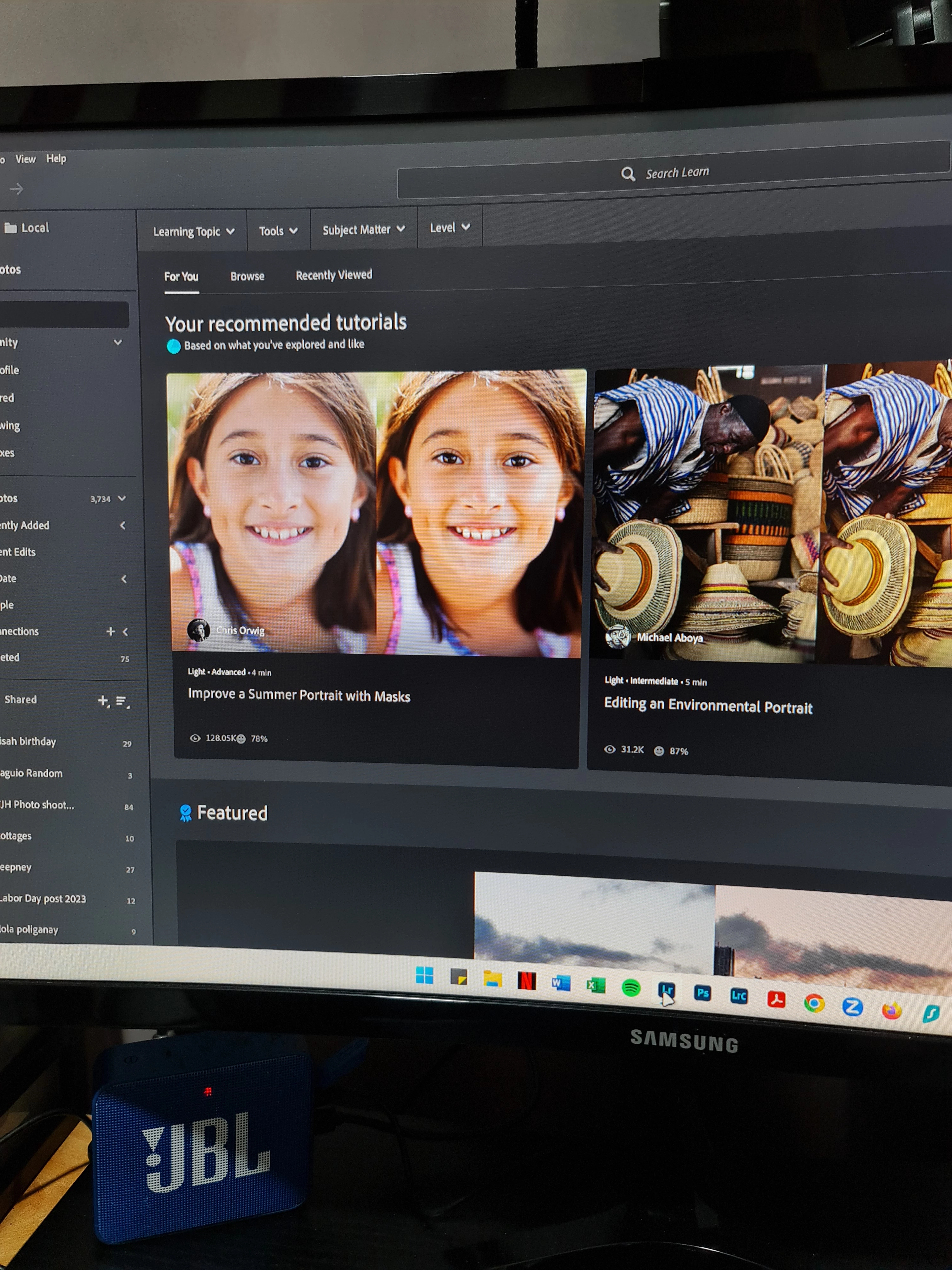Click the forward navigation arrow

coord(17,189)
